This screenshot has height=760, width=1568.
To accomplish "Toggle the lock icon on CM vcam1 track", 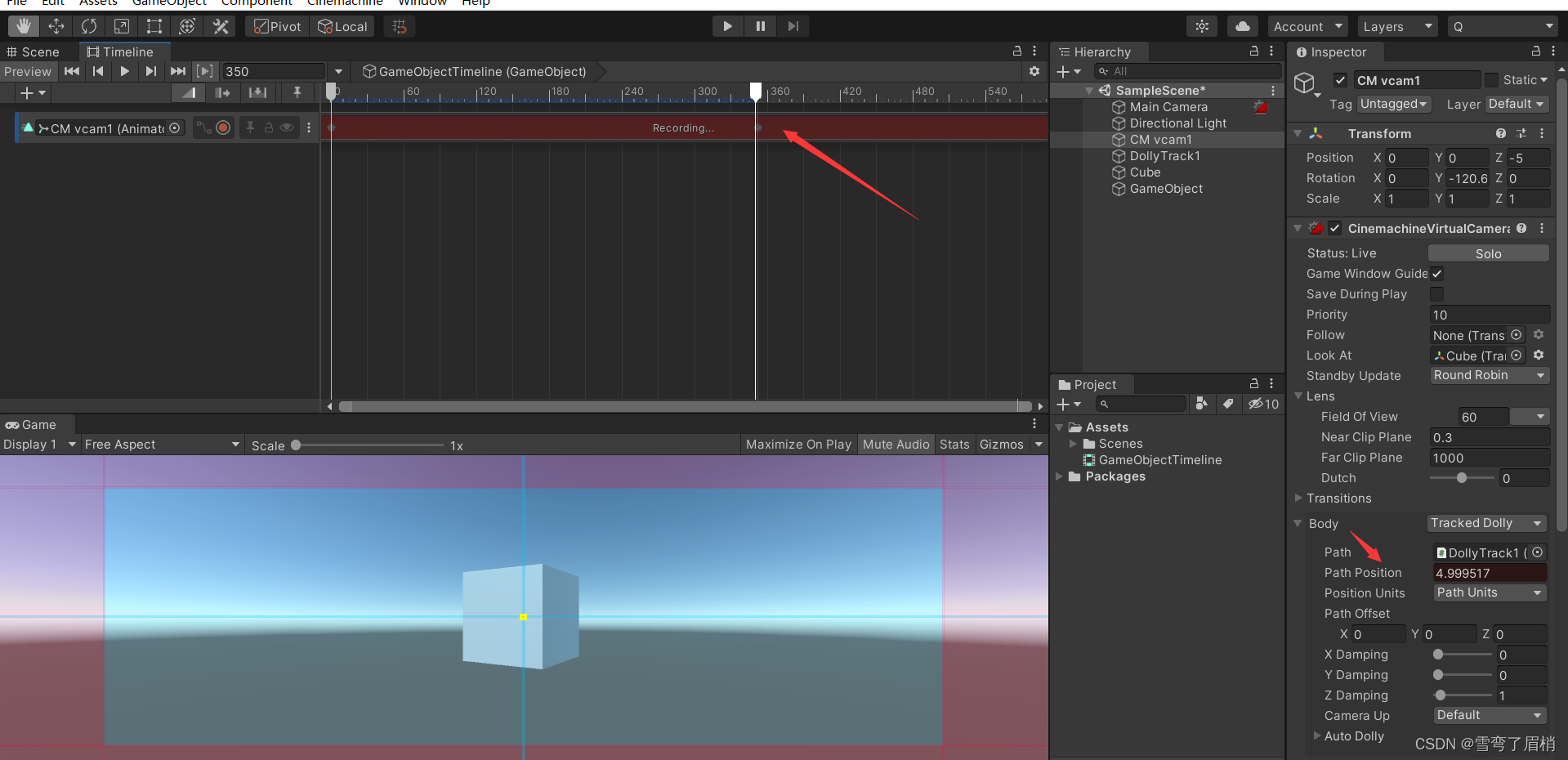I will coord(270,127).
